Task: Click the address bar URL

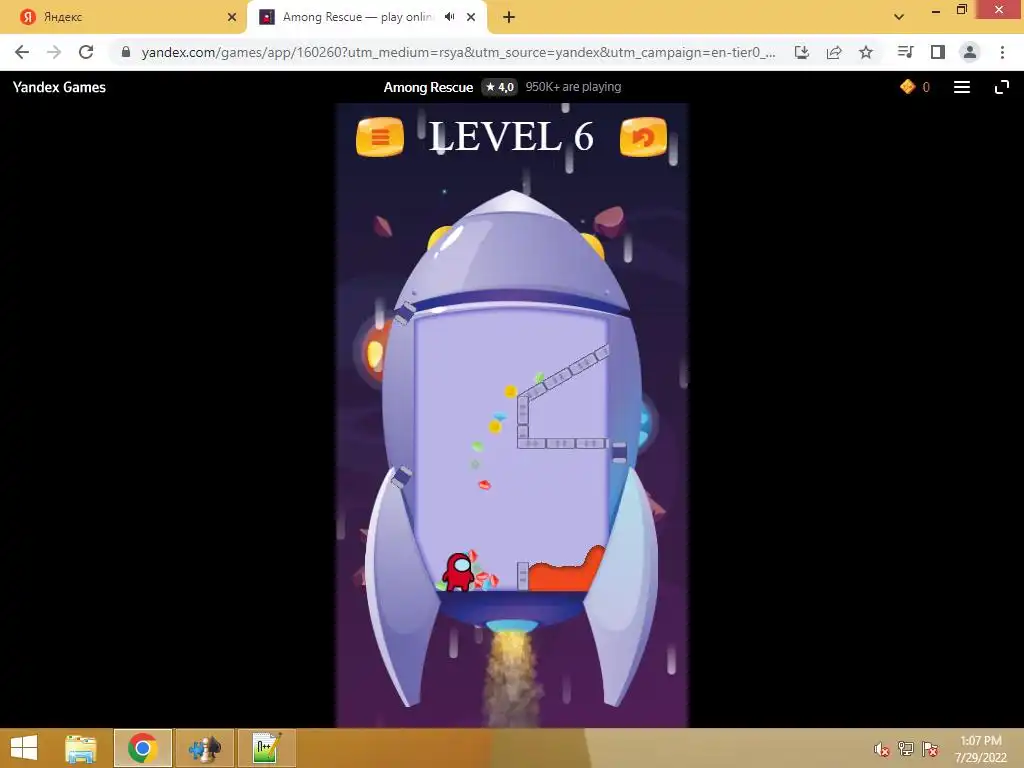Action: [458, 52]
